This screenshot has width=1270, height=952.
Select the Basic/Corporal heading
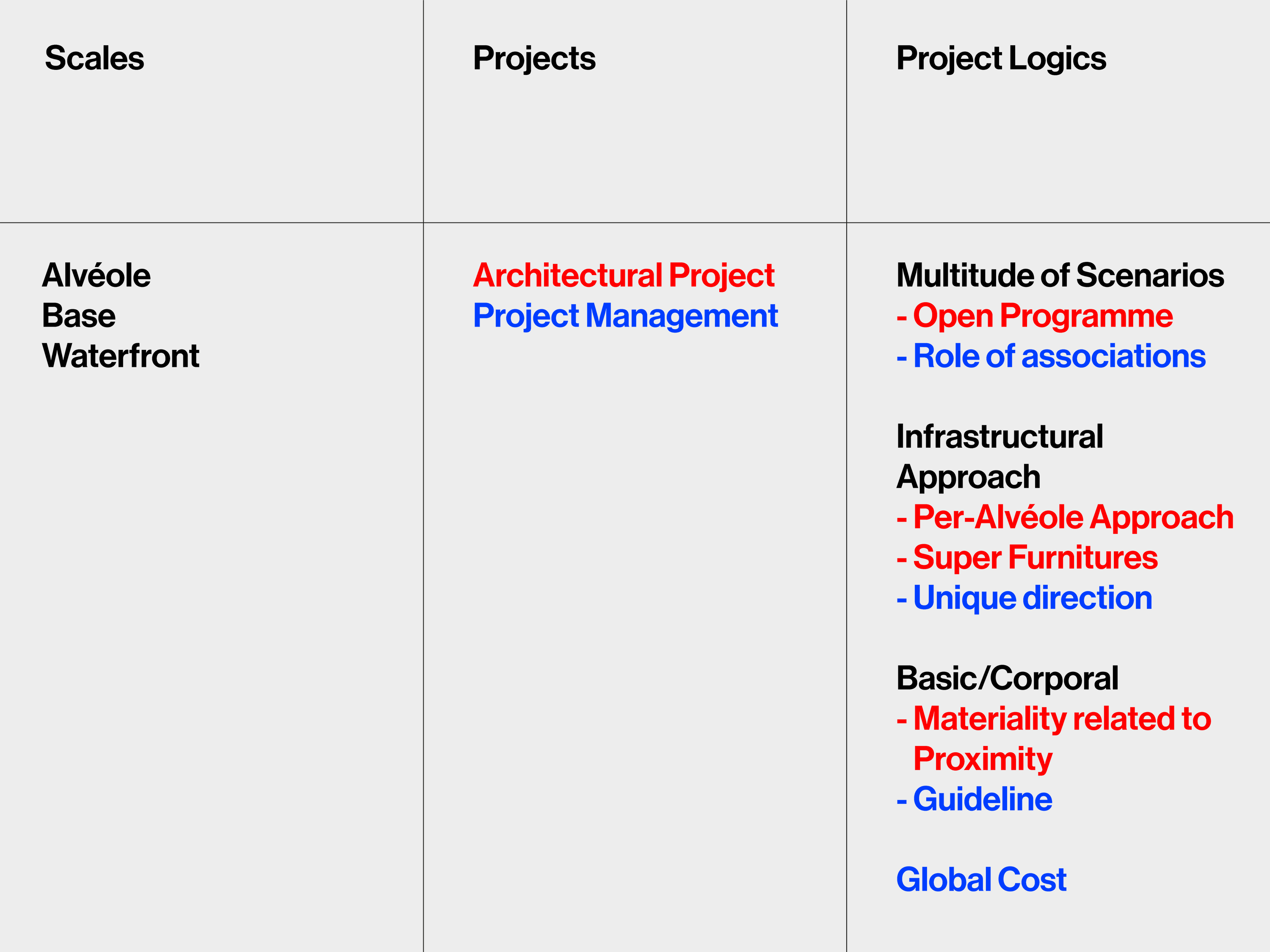click(x=1007, y=678)
